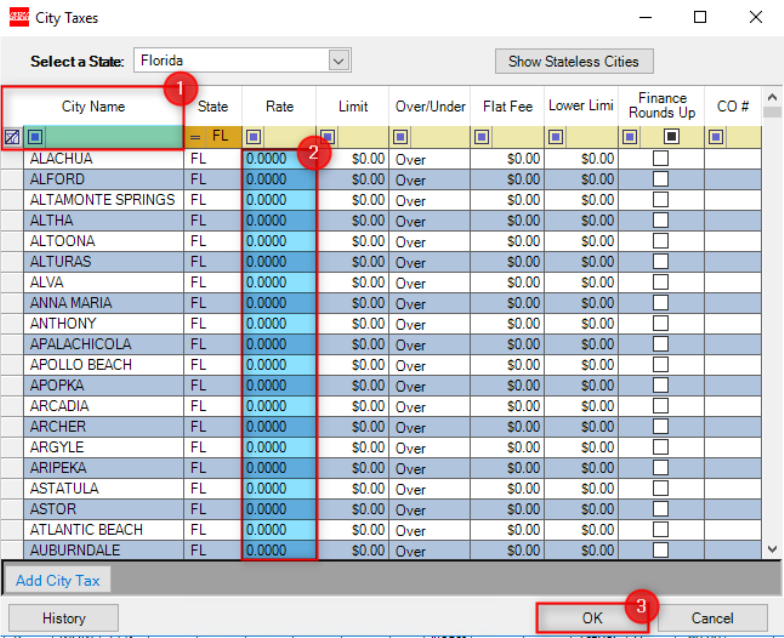Check Finance Rounds Up for ALACHUA
Screen dimensions: 784x638
660,158
